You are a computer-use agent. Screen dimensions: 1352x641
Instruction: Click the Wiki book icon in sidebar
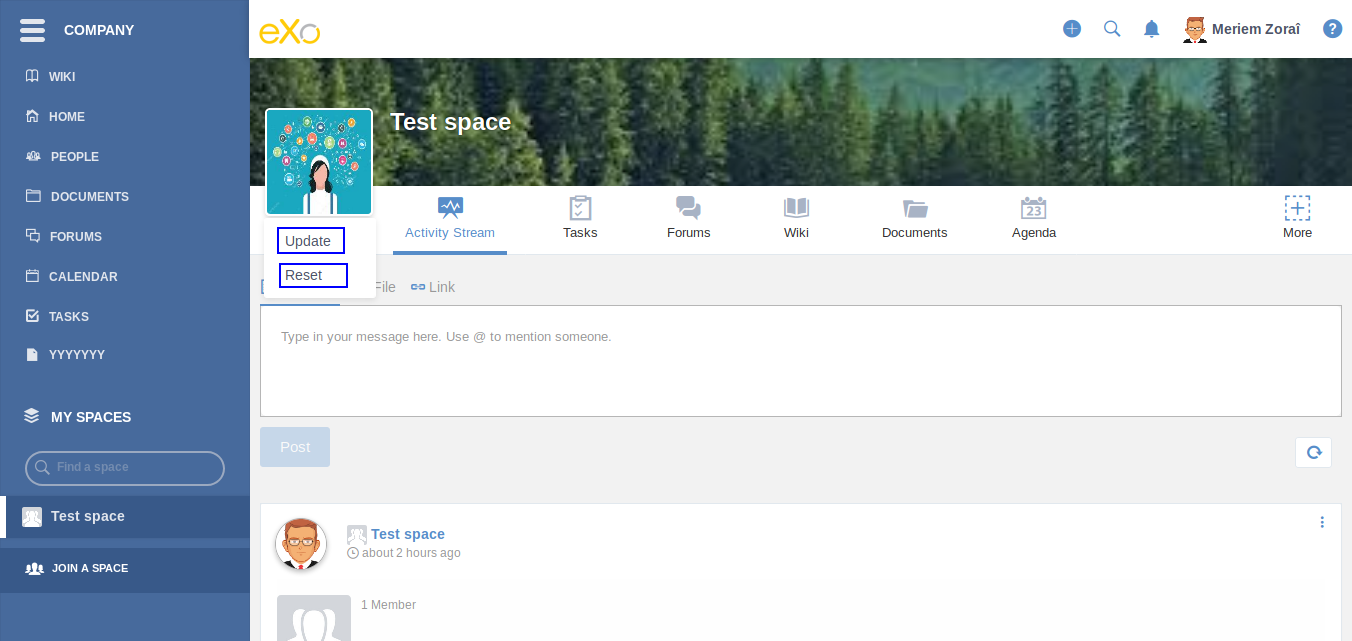[x=32, y=76]
